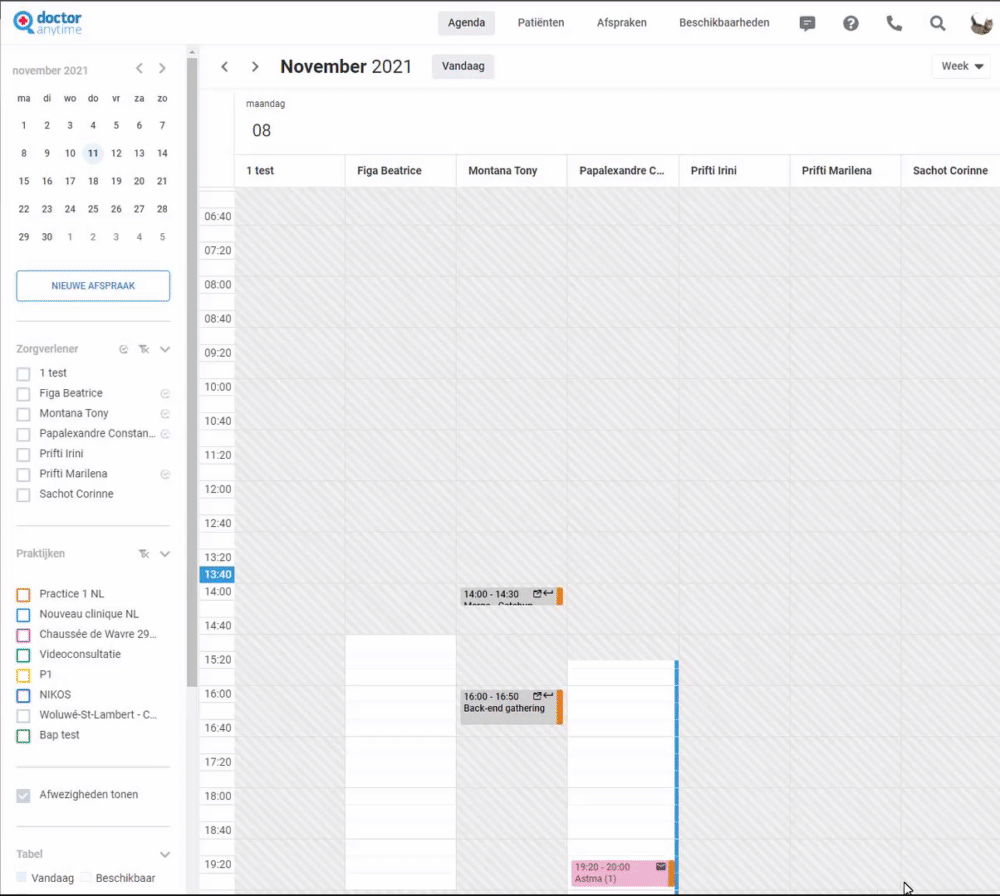The height and width of the screenshot is (896, 1000).
Task: Click the Nieuwe Afspraak button
Action: click(93, 286)
